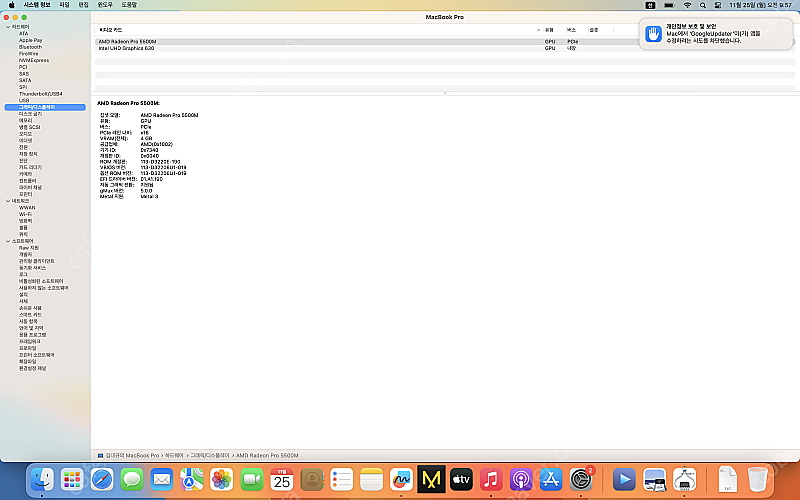Viewport: 800px width, 500px height.
Task: Select 그래픽/디스플레이 in sidebar
Action: [45, 107]
